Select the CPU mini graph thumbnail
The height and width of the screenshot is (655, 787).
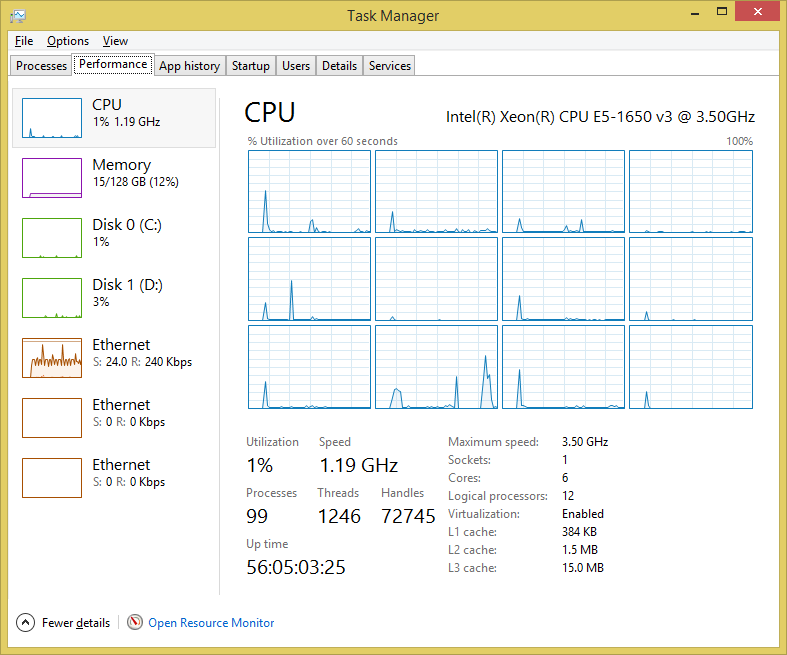[x=52, y=118]
